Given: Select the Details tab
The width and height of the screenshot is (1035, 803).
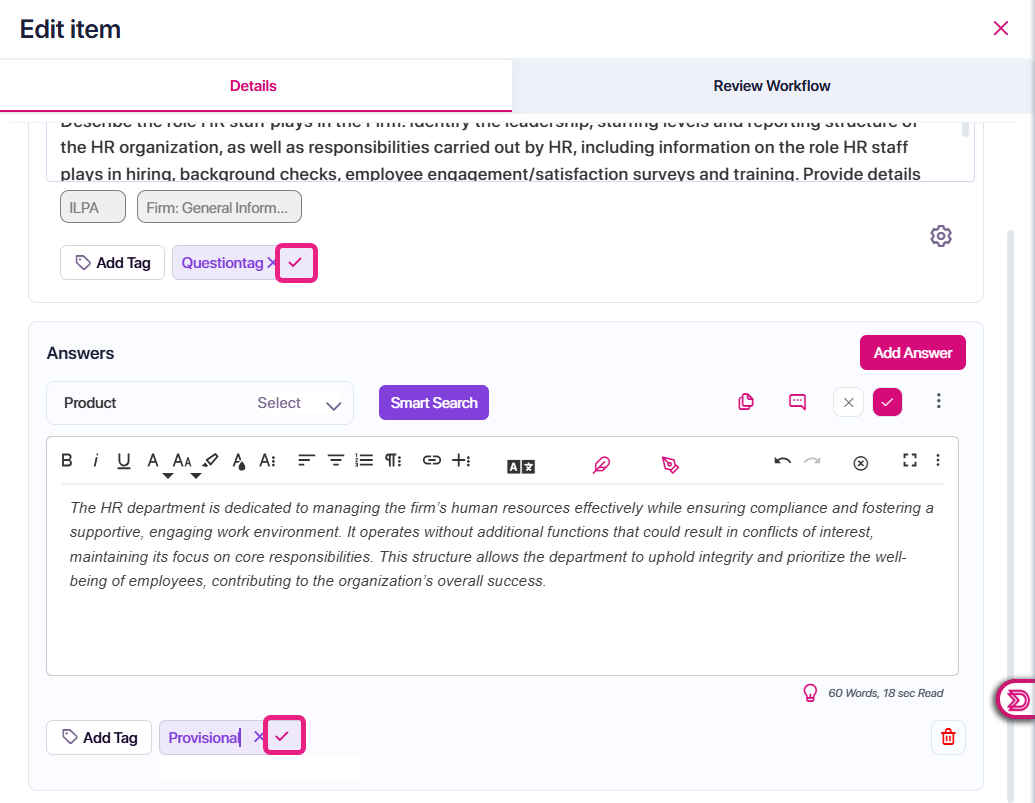Looking at the screenshot, I should 253,86.
